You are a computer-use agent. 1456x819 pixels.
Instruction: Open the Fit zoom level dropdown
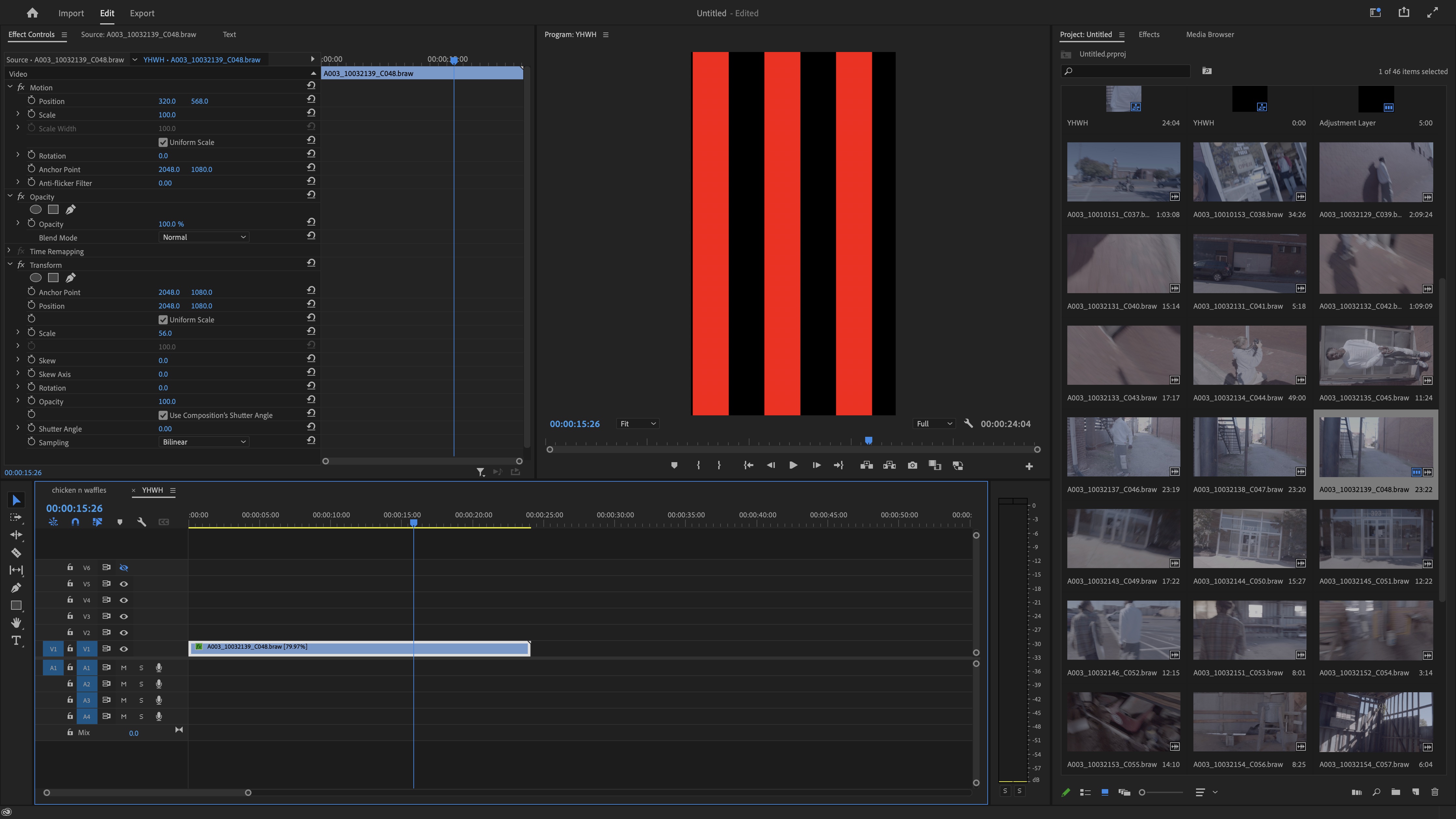638,423
